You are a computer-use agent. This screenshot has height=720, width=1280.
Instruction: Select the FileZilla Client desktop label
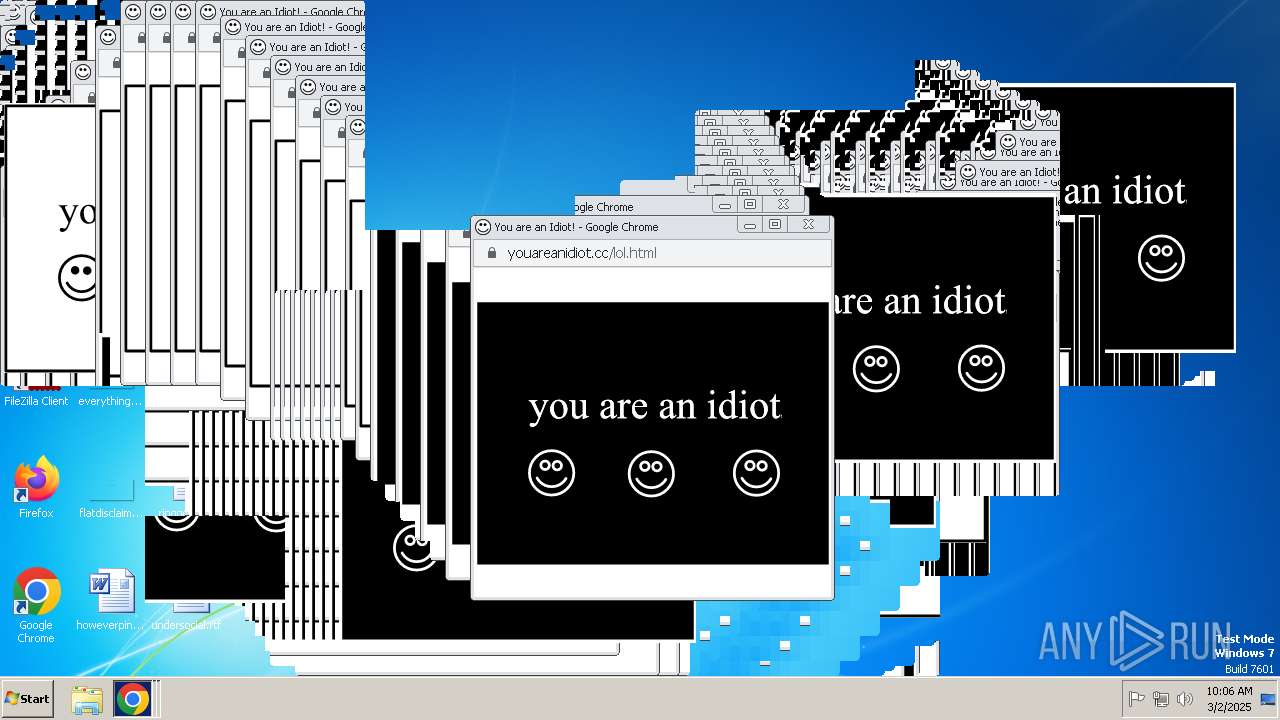36,401
